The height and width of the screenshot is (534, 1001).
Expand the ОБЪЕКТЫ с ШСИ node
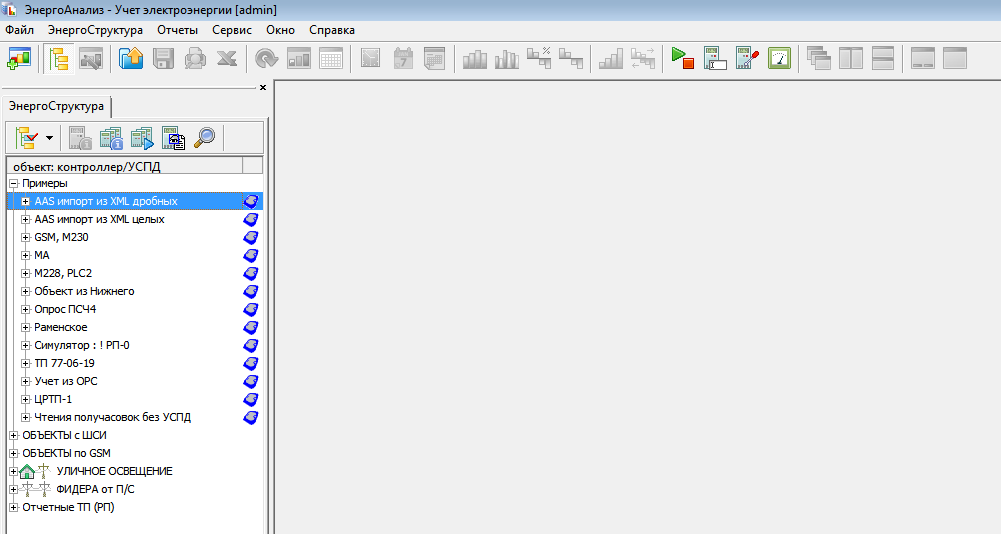pyautogui.click(x=13, y=436)
